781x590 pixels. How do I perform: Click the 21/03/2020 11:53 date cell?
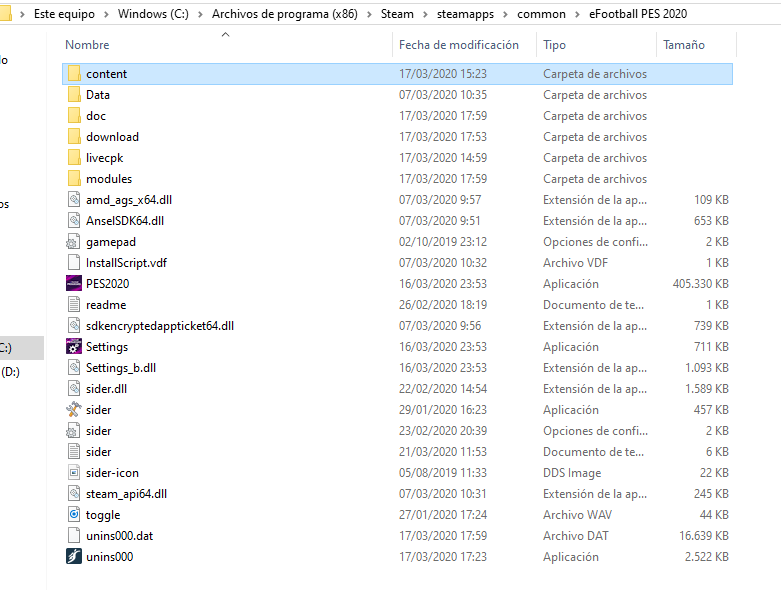point(443,452)
